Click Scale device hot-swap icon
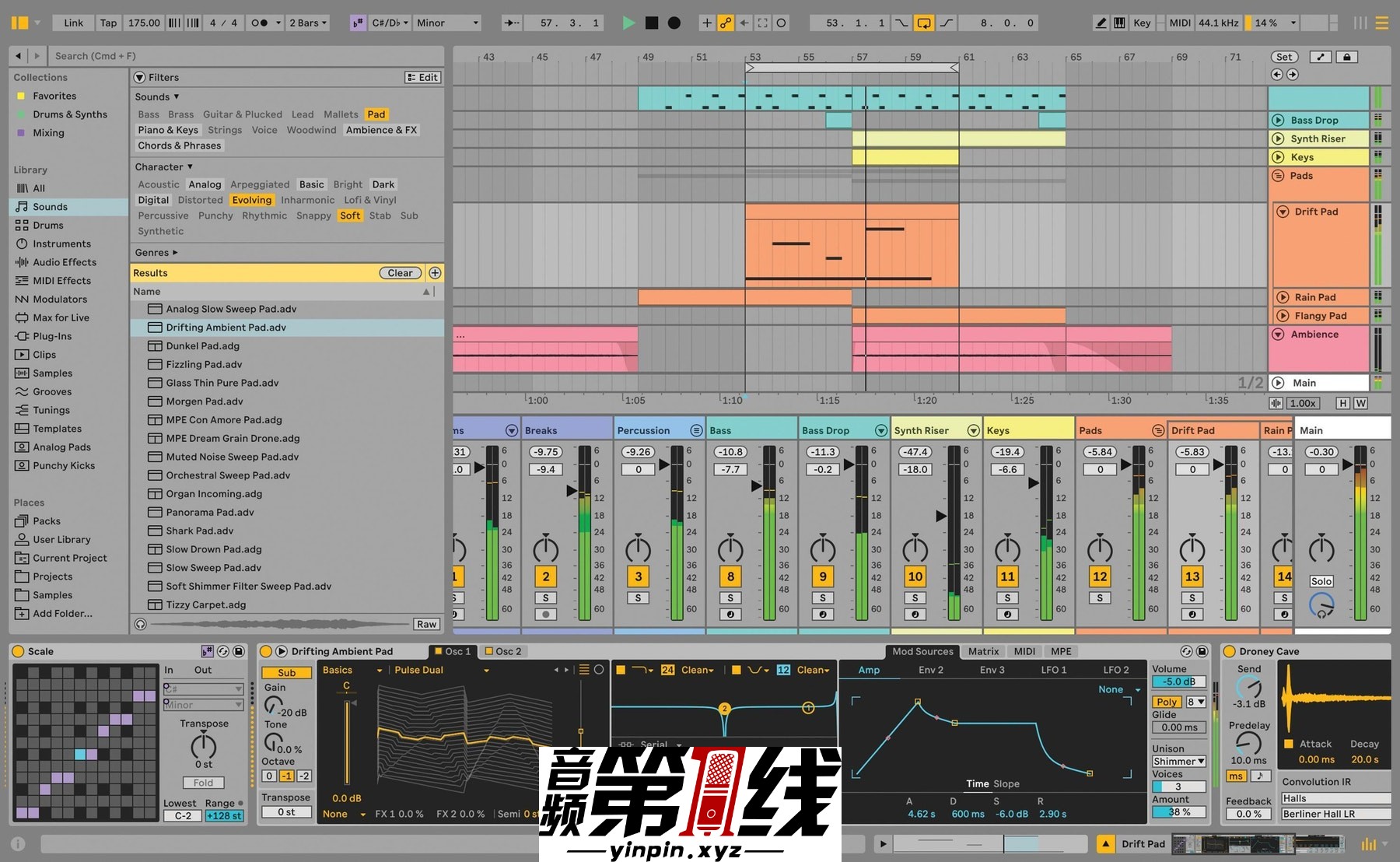Screen dimensions: 1400x862 click(223, 651)
